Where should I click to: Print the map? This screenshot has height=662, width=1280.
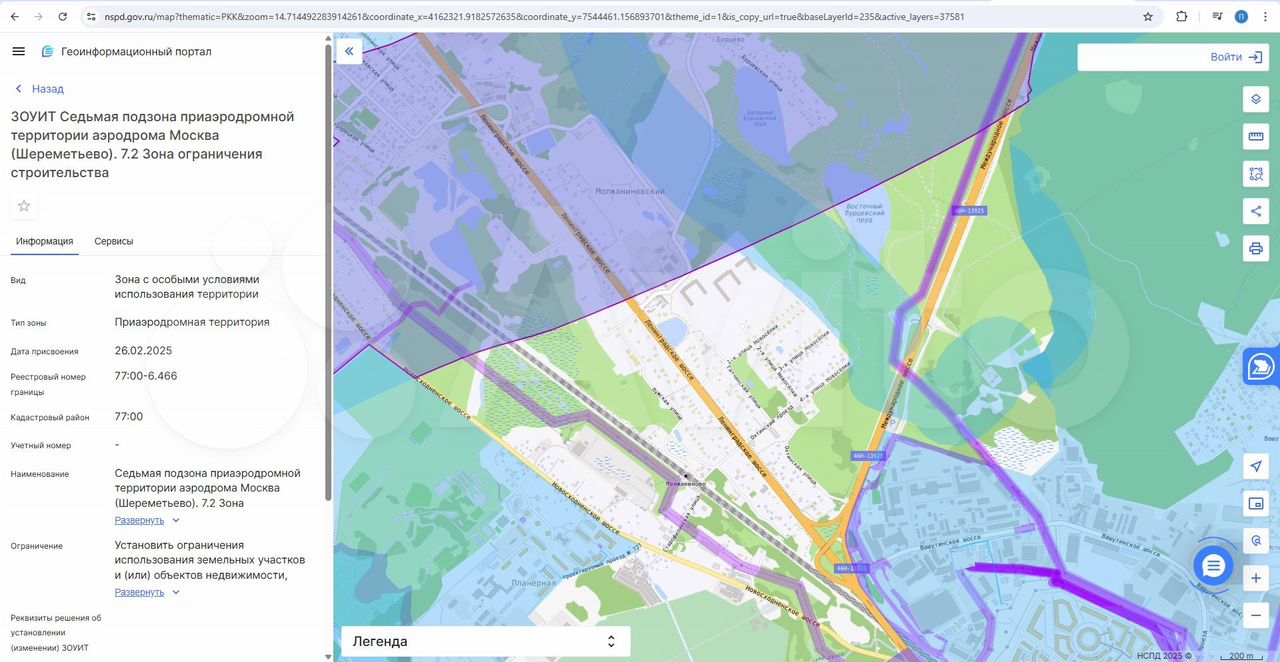(x=1256, y=248)
